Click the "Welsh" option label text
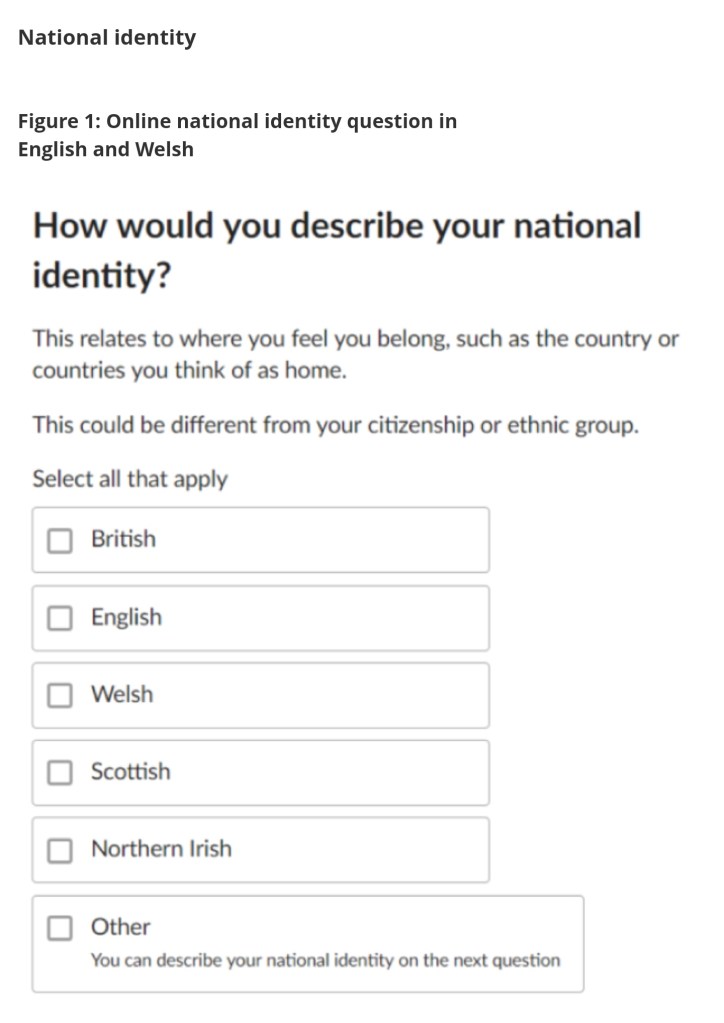This screenshot has width=724, height=1023. (x=122, y=694)
